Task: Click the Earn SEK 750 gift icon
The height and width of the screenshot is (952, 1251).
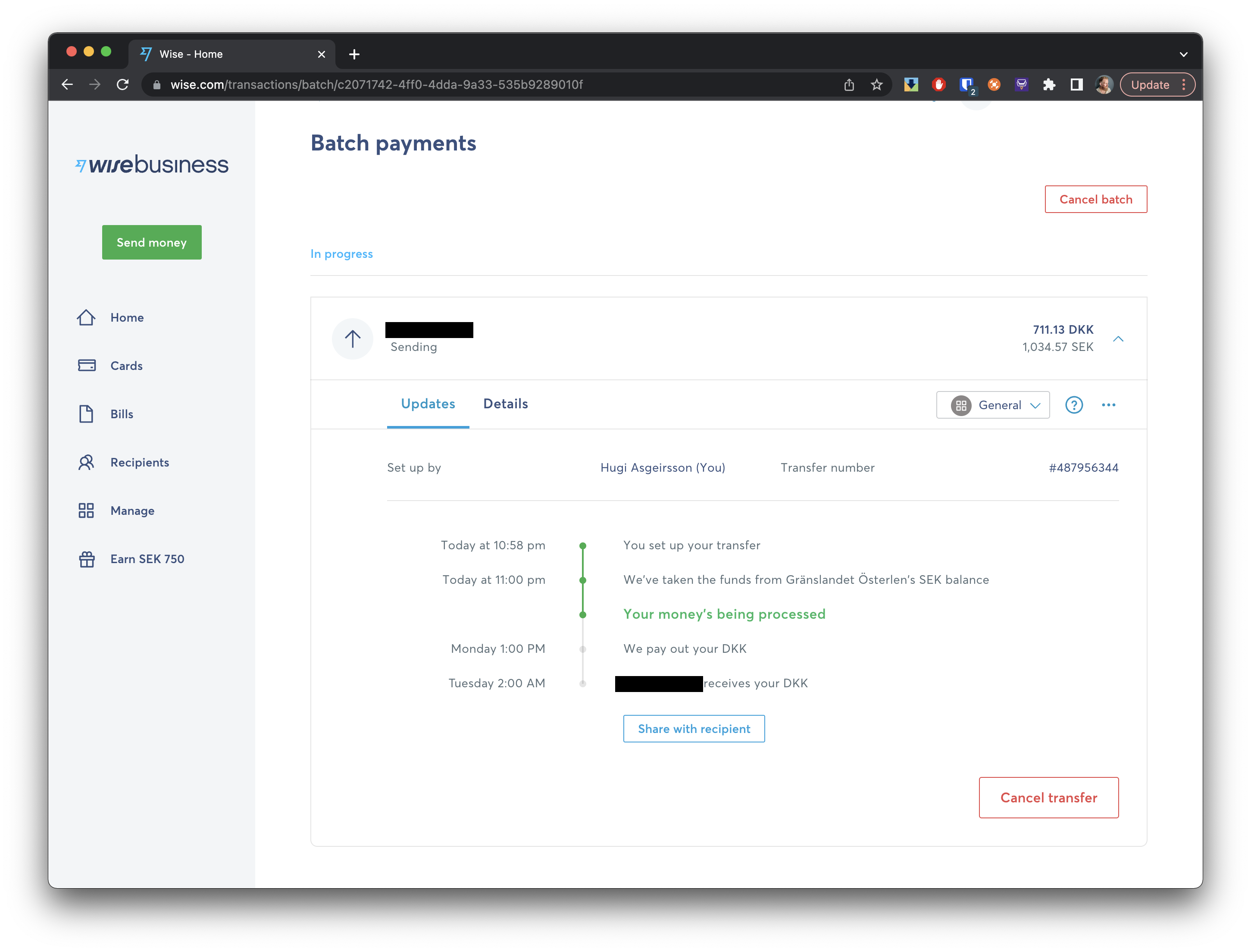Action: 86,559
